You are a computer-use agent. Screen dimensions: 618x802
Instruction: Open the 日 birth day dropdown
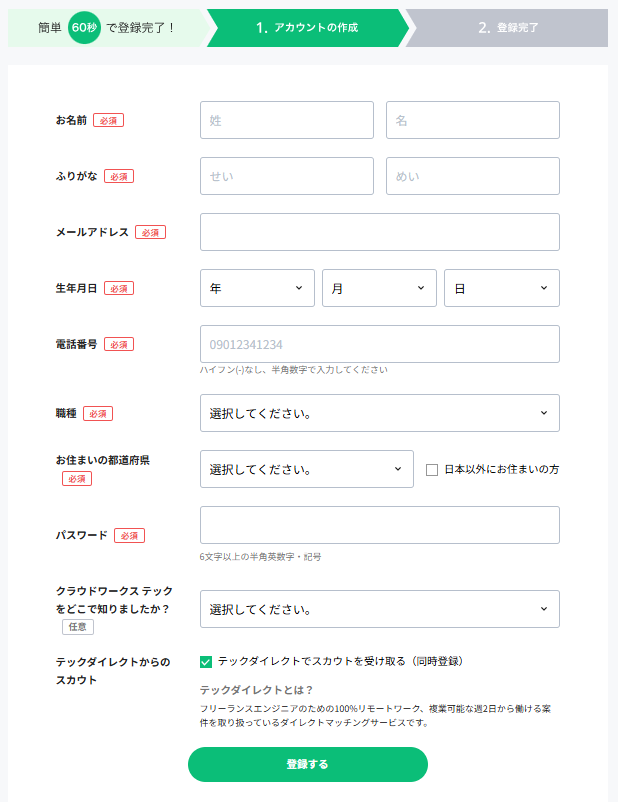pyautogui.click(x=501, y=288)
